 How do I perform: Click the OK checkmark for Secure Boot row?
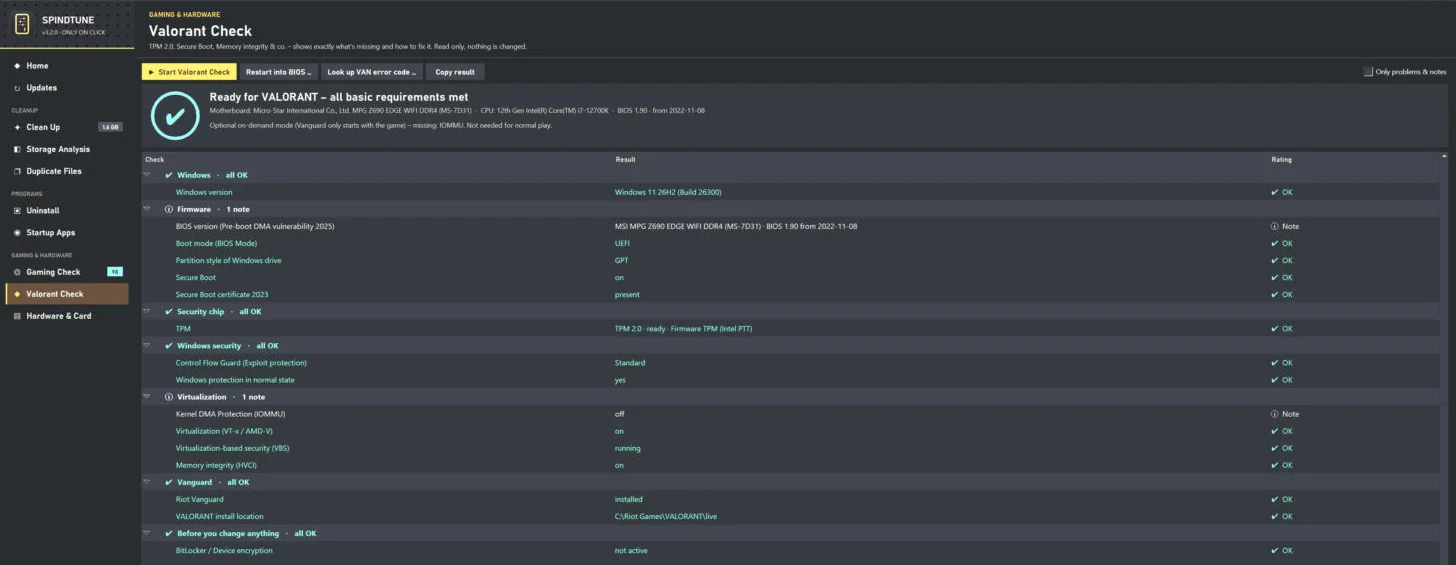(x=1275, y=277)
